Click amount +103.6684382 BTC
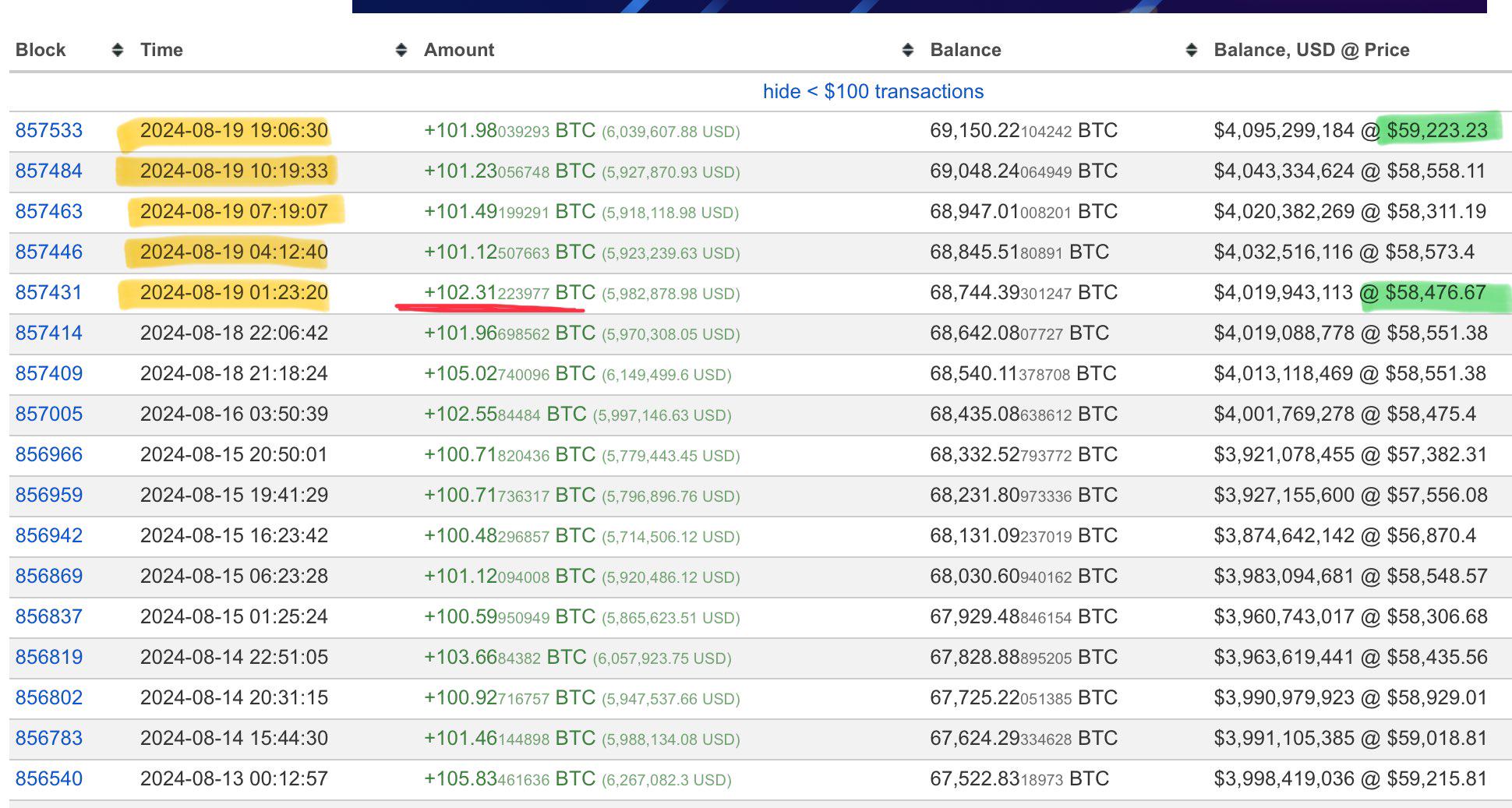The image size is (1512, 808). point(505,657)
